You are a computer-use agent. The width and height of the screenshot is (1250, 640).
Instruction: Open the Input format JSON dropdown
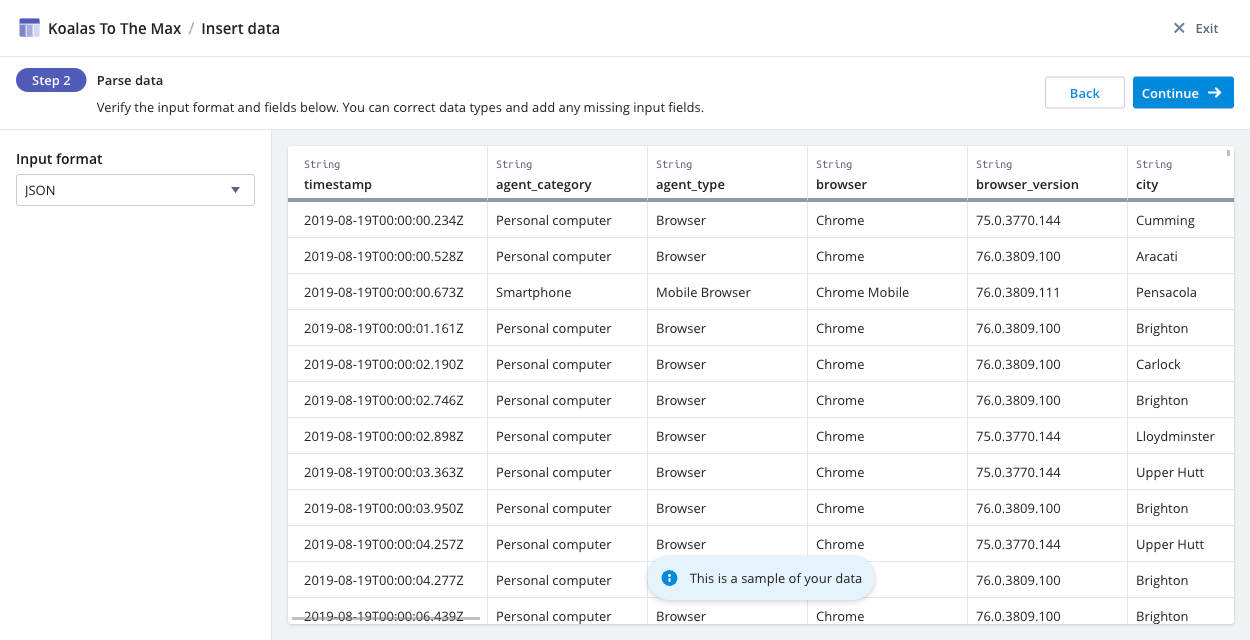pos(135,190)
